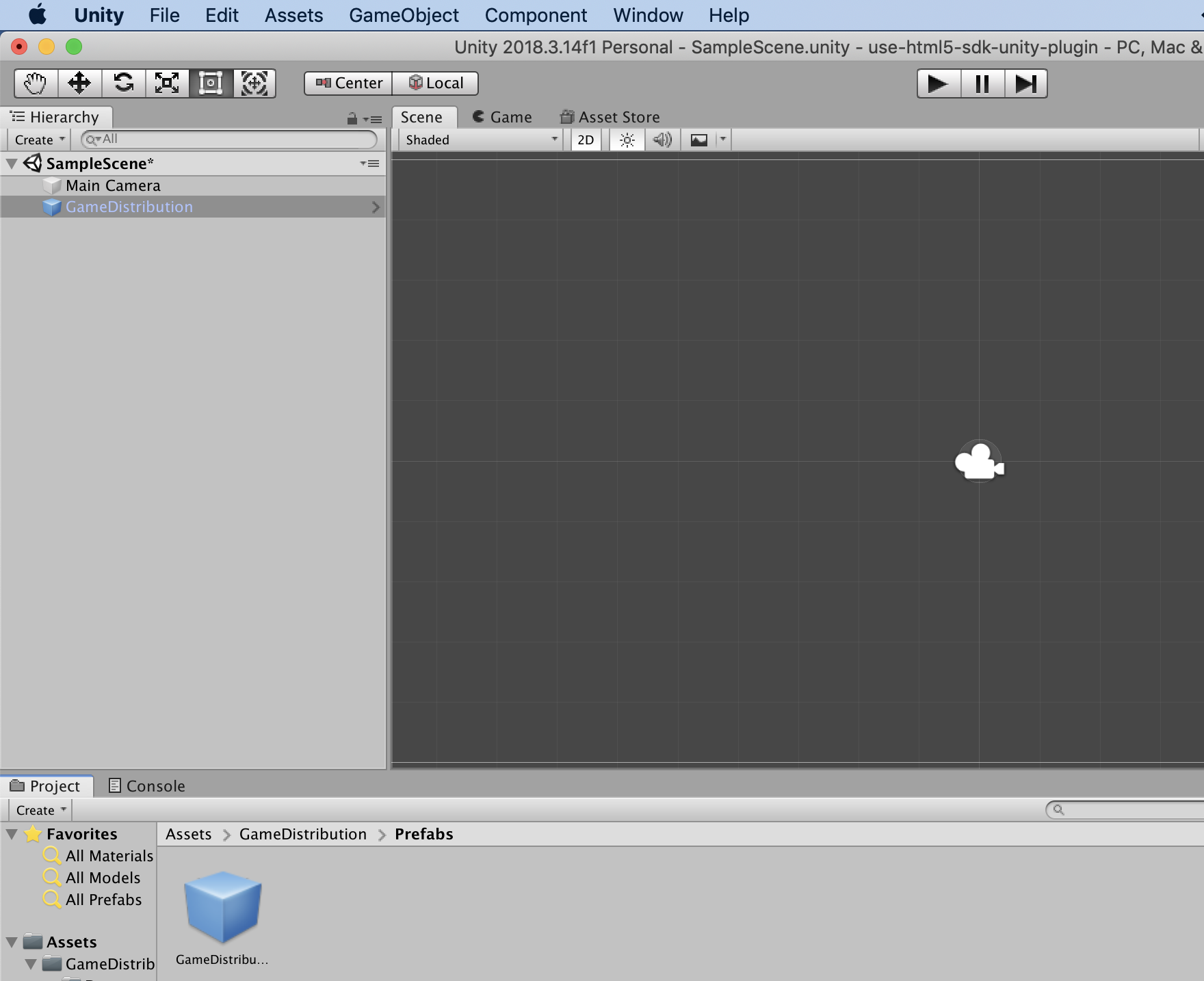Screen dimensions: 1204x981
Task: Select All Prefabs favorite
Action: [x=92, y=900]
